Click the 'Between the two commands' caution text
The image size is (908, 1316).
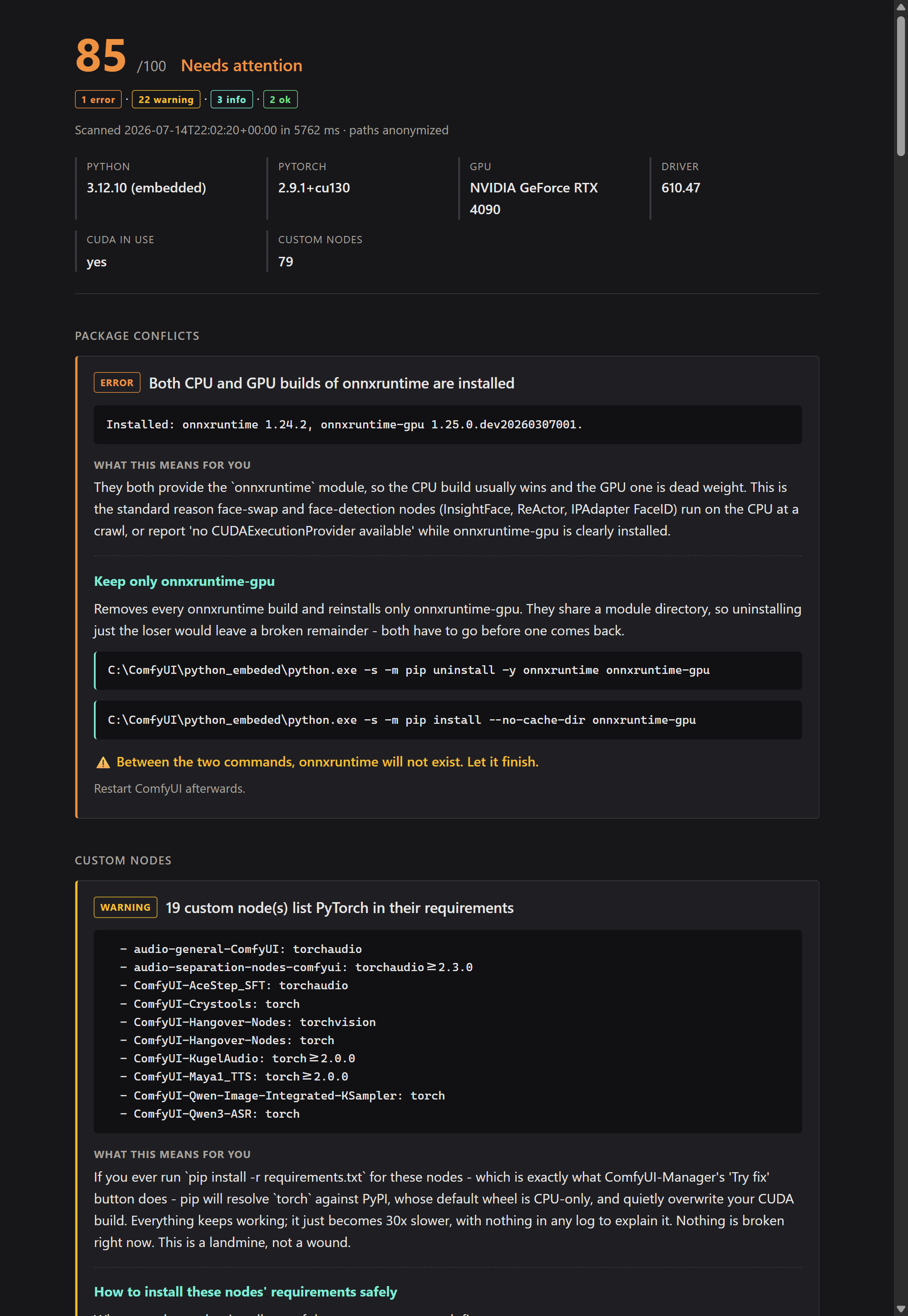click(327, 762)
